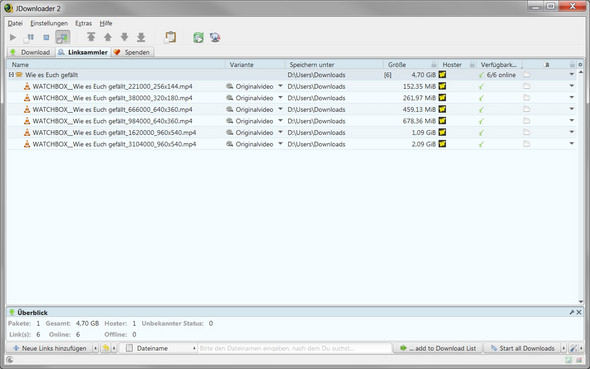Click folder icon in the package row
590x369 pixels.
coord(526,75)
